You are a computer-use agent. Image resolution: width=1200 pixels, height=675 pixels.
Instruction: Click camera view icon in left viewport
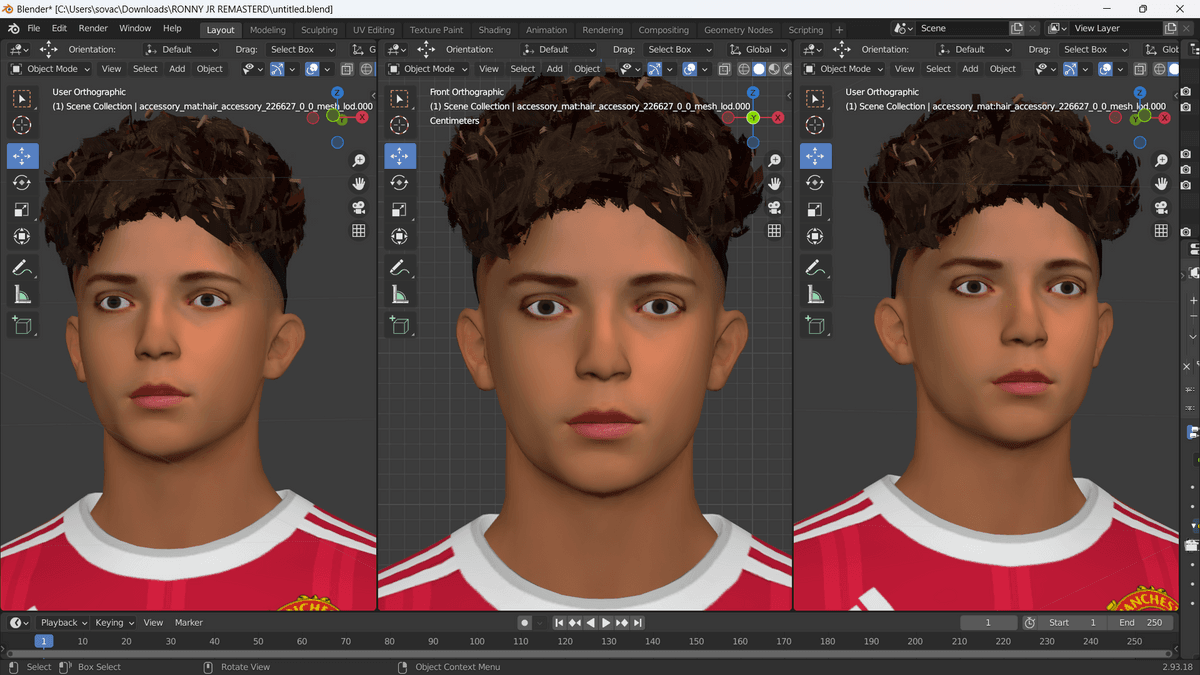click(x=358, y=208)
